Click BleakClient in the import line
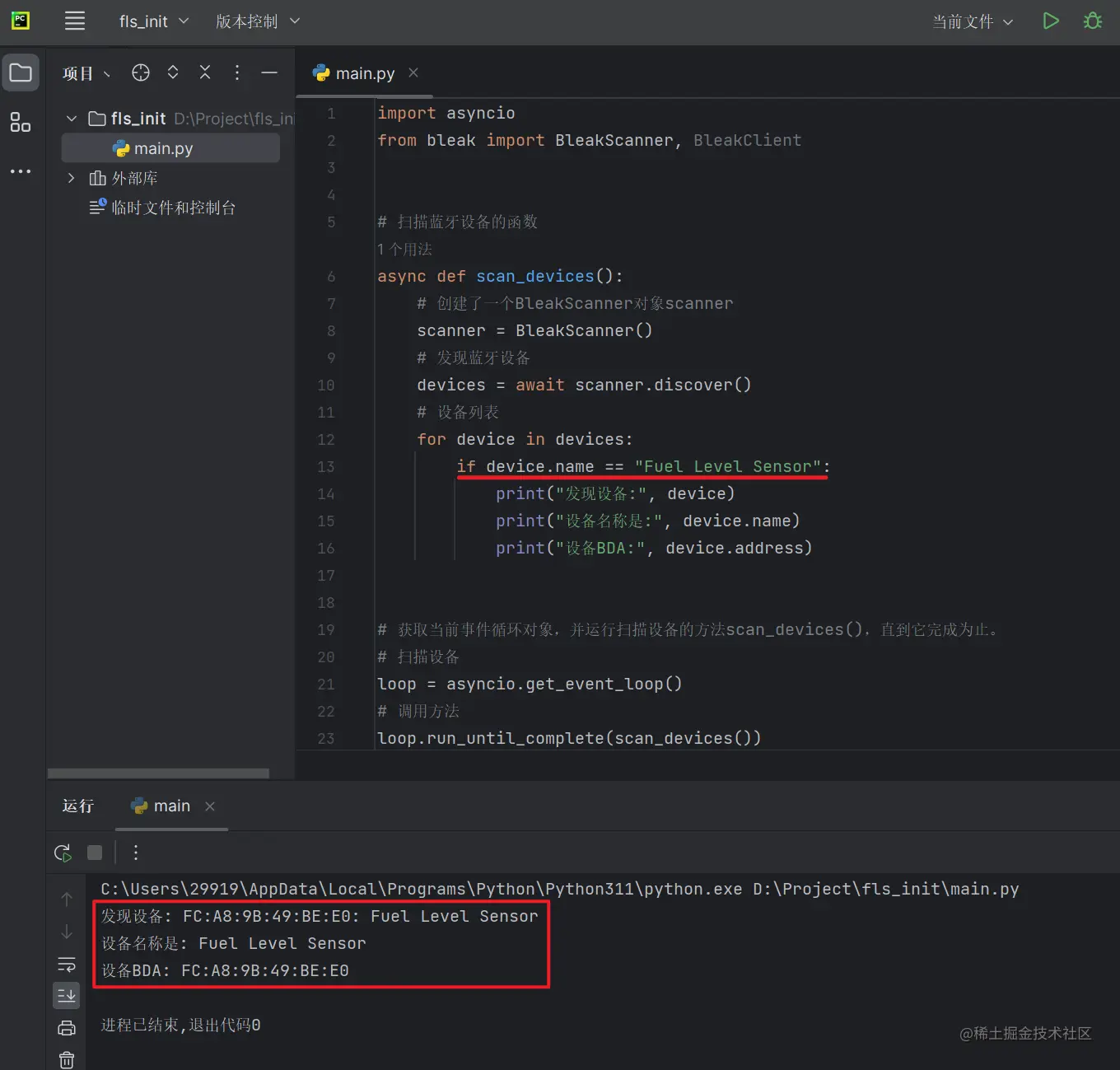 [x=747, y=140]
